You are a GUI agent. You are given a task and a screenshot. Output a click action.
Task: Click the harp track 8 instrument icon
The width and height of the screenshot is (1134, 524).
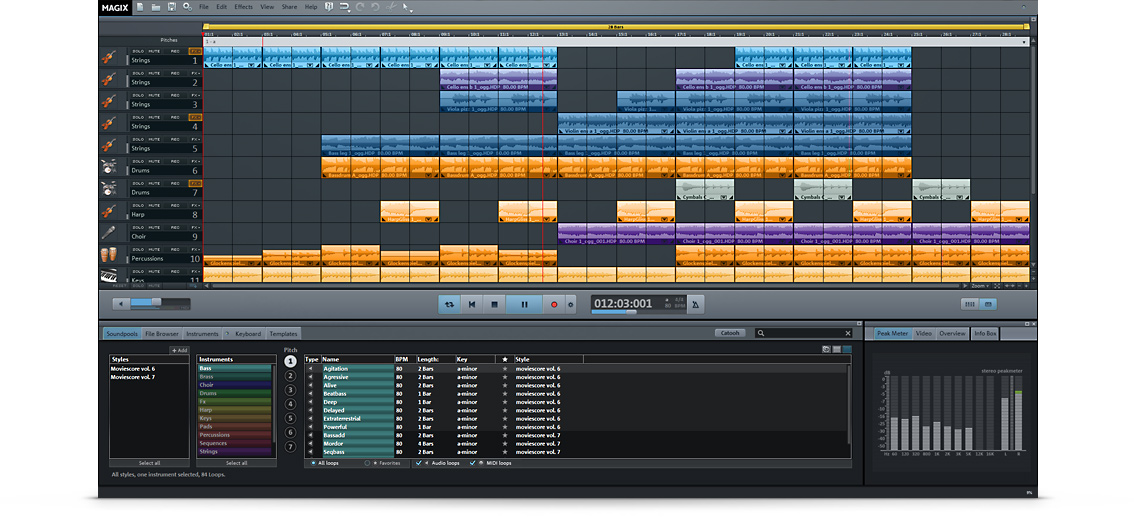pyautogui.click(x=109, y=211)
